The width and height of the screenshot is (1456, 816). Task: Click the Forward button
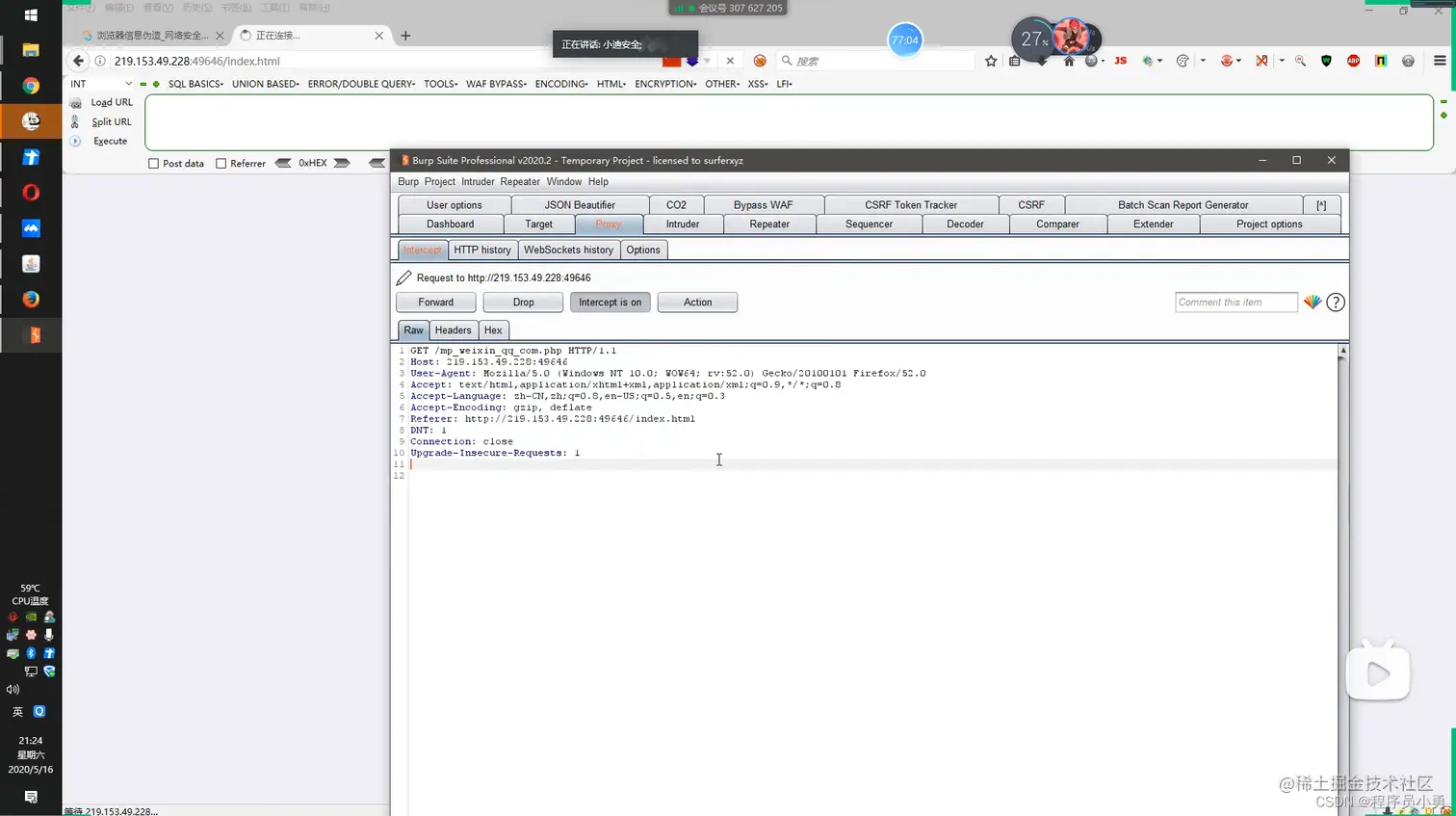436,303
